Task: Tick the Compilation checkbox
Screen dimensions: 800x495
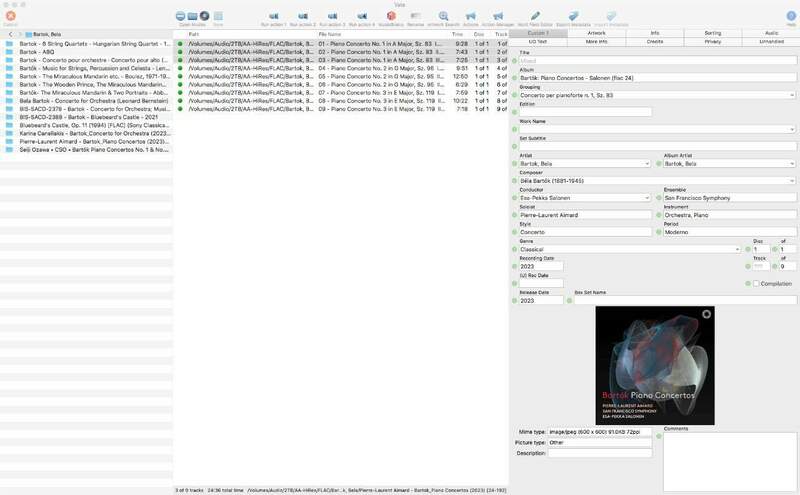Action: point(756,283)
